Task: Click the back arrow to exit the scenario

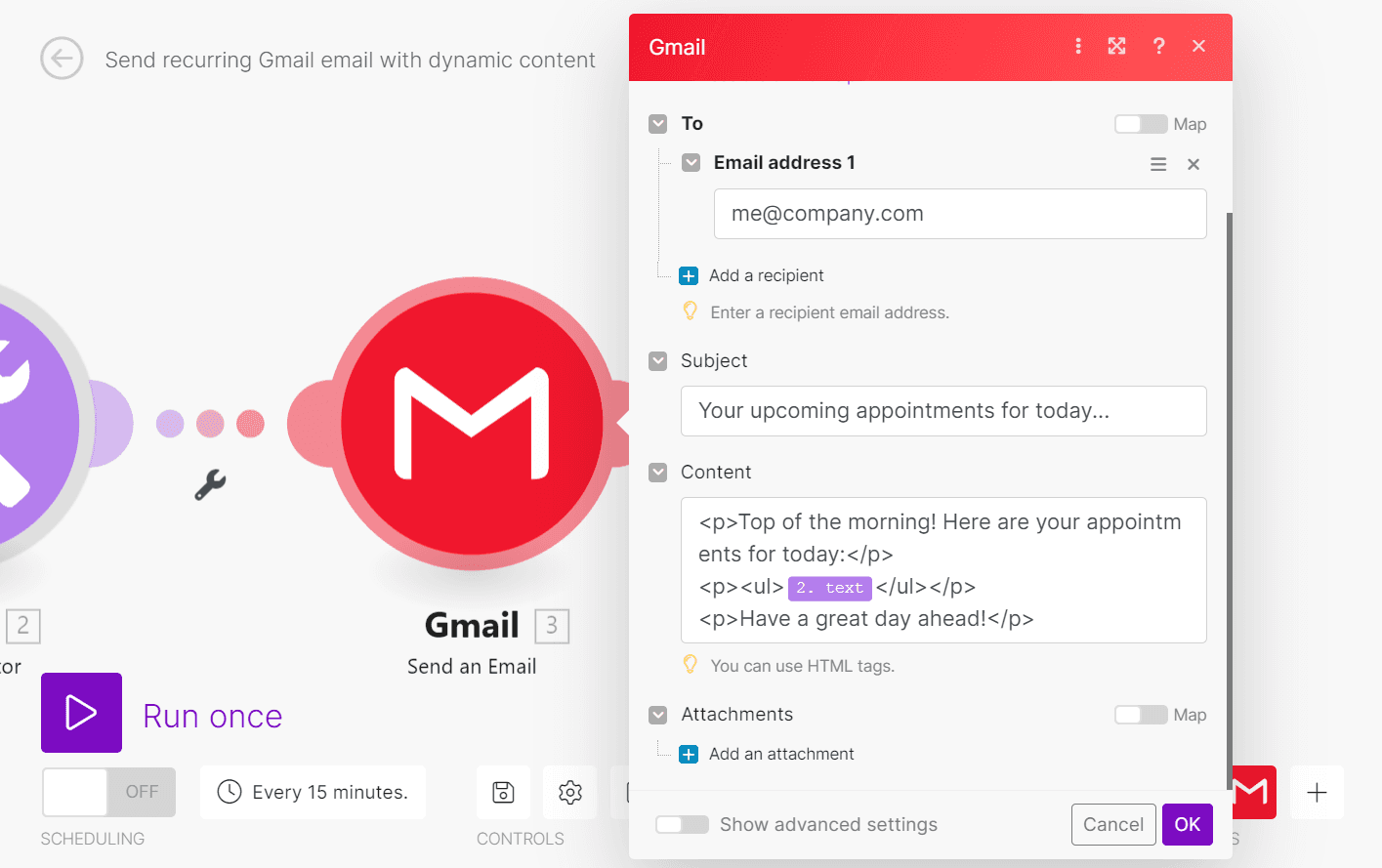Action: [x=62, y=59]
